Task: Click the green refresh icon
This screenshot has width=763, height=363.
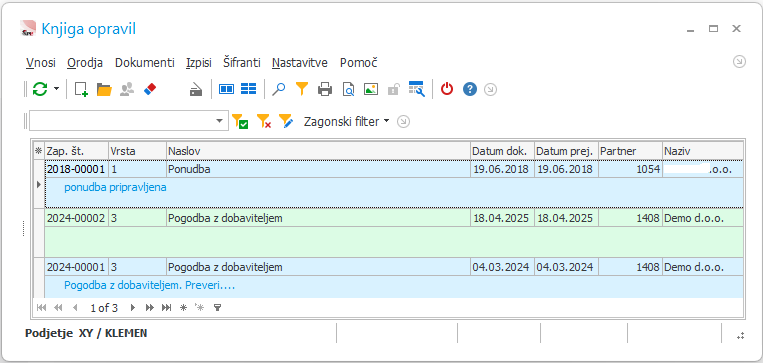Action: 40,89
